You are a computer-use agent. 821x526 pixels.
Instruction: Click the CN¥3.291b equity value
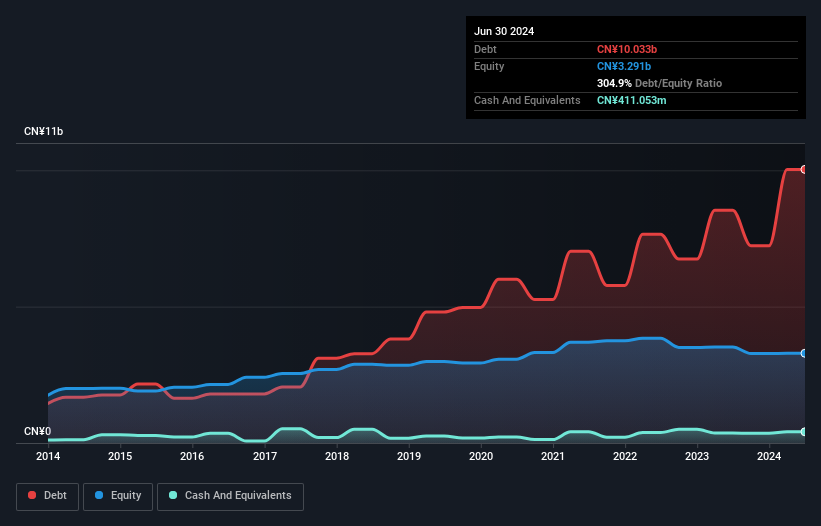pos(624,66)
